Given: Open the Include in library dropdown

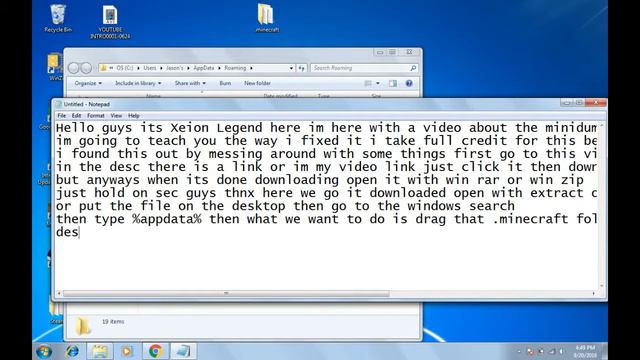Looking at the screenshot, I should [x=138, y=83].
